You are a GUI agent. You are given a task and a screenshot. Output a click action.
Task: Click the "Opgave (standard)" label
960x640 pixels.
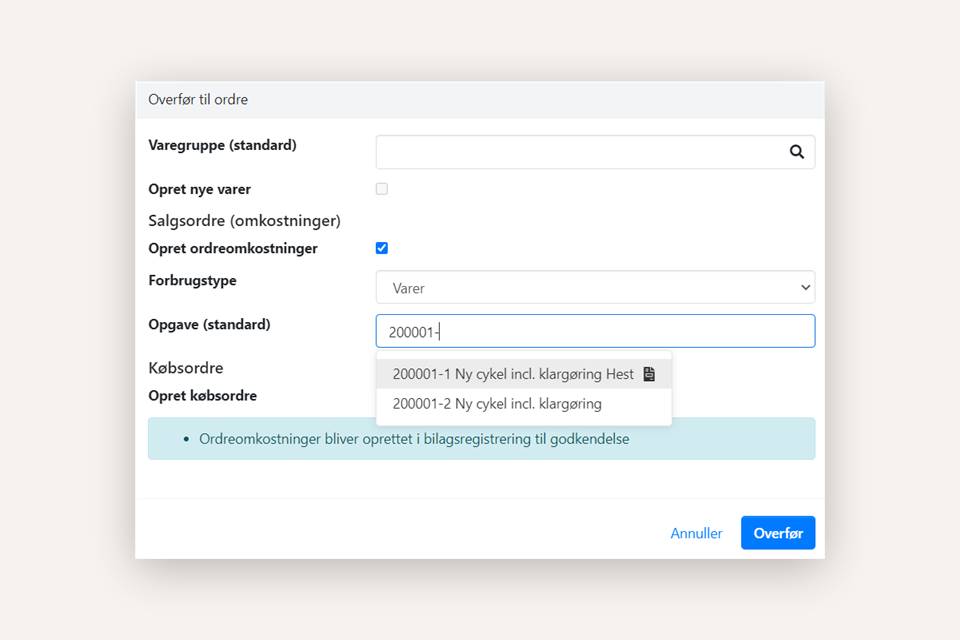click(209, 324)
